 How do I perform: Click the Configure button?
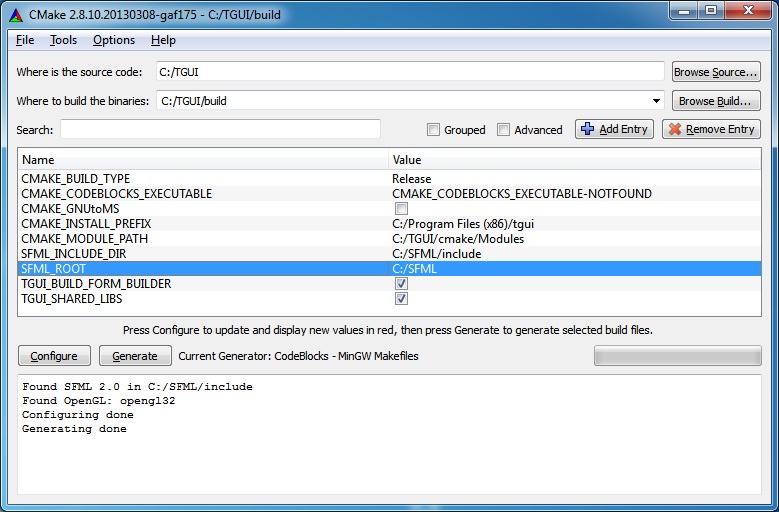(x=54, y=356)
